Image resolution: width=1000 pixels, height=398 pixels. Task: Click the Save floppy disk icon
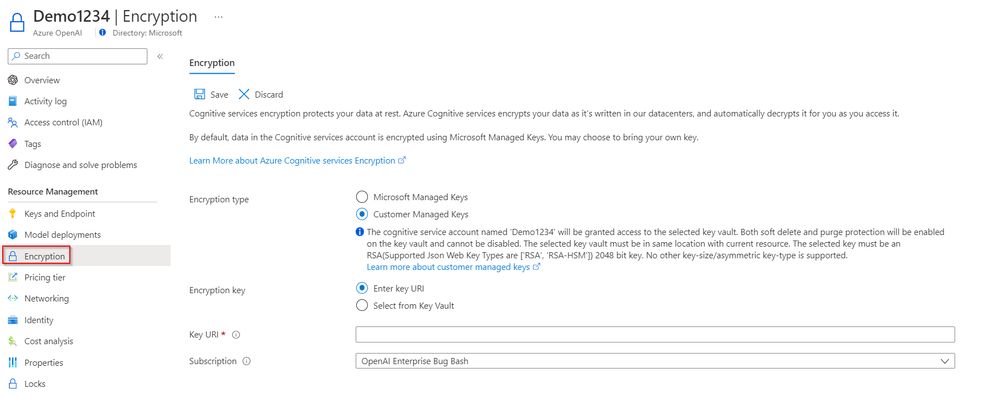(200, 94)
